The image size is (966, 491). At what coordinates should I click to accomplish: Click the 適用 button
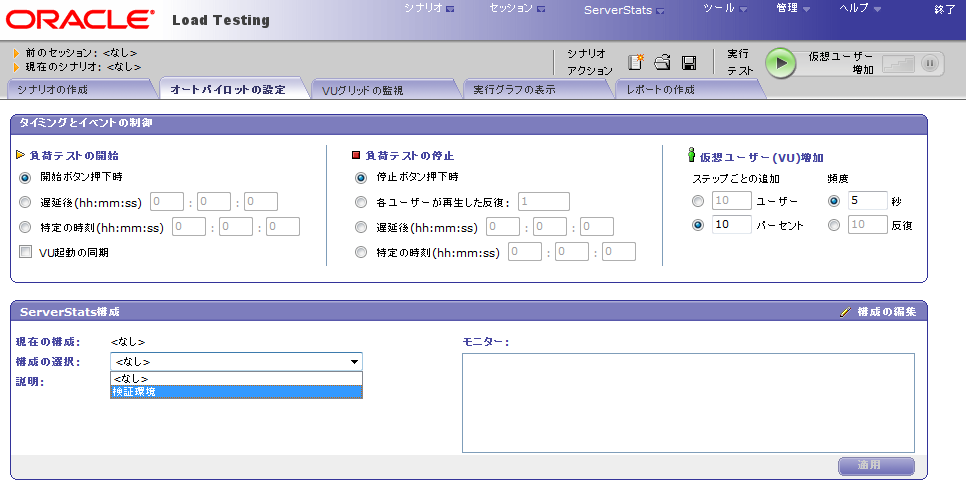[876, 465]
